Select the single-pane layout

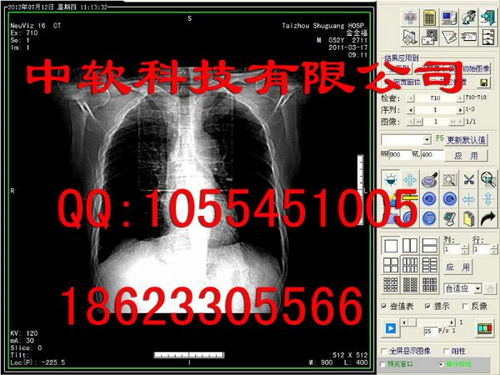391,246
